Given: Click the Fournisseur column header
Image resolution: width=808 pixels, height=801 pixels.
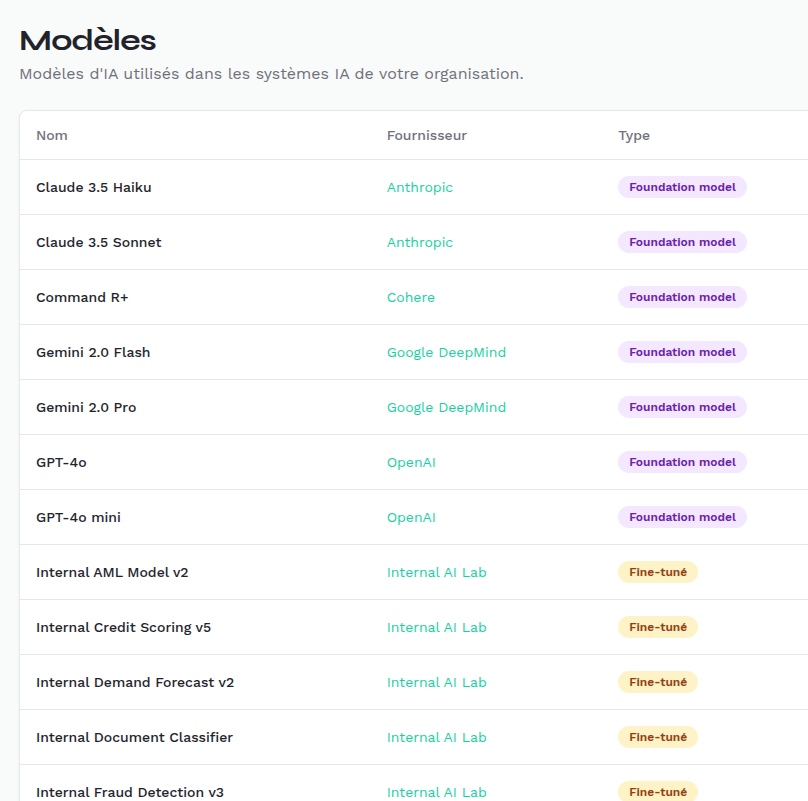Looking at the screenshot, I should coord(427,135).
